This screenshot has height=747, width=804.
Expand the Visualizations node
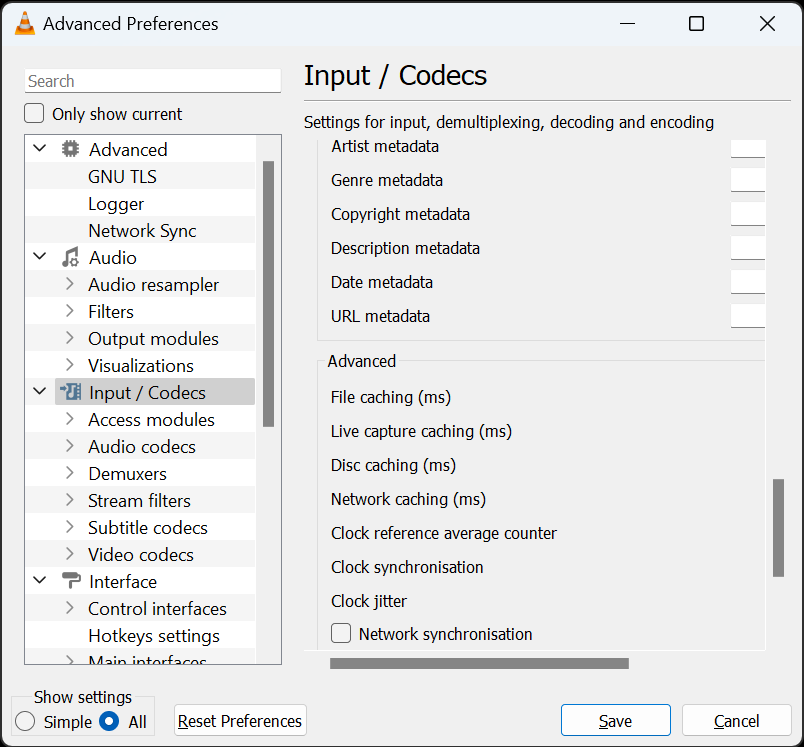[x=70, y=365]
